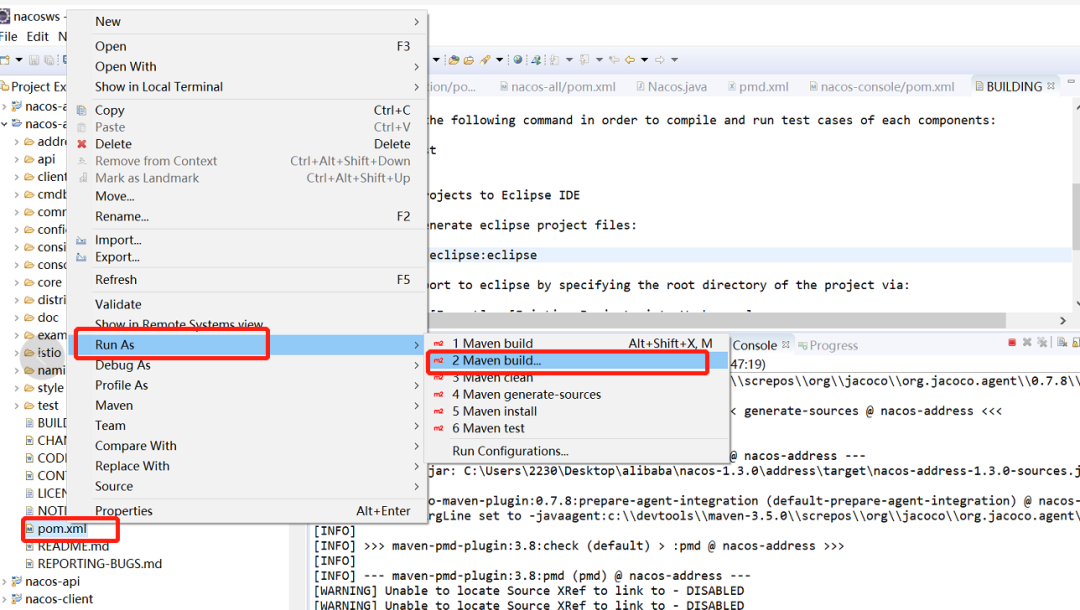Image resolution: width=1080 pixels, height=610 pixels.
Task: Open the File menu in menu bar
Action: point(9,36)
